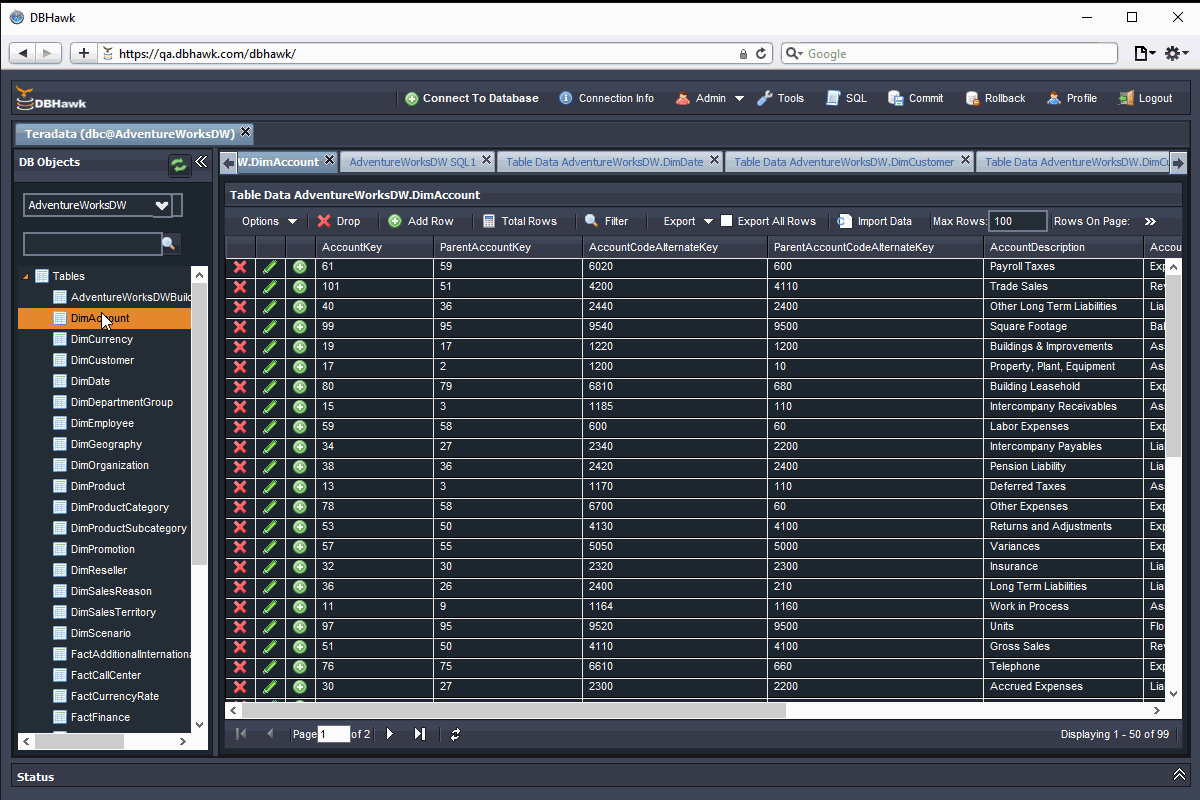The image size is (1200, 800).
Task: Expand the Status panel
Action: click(x=1178, y=776)
